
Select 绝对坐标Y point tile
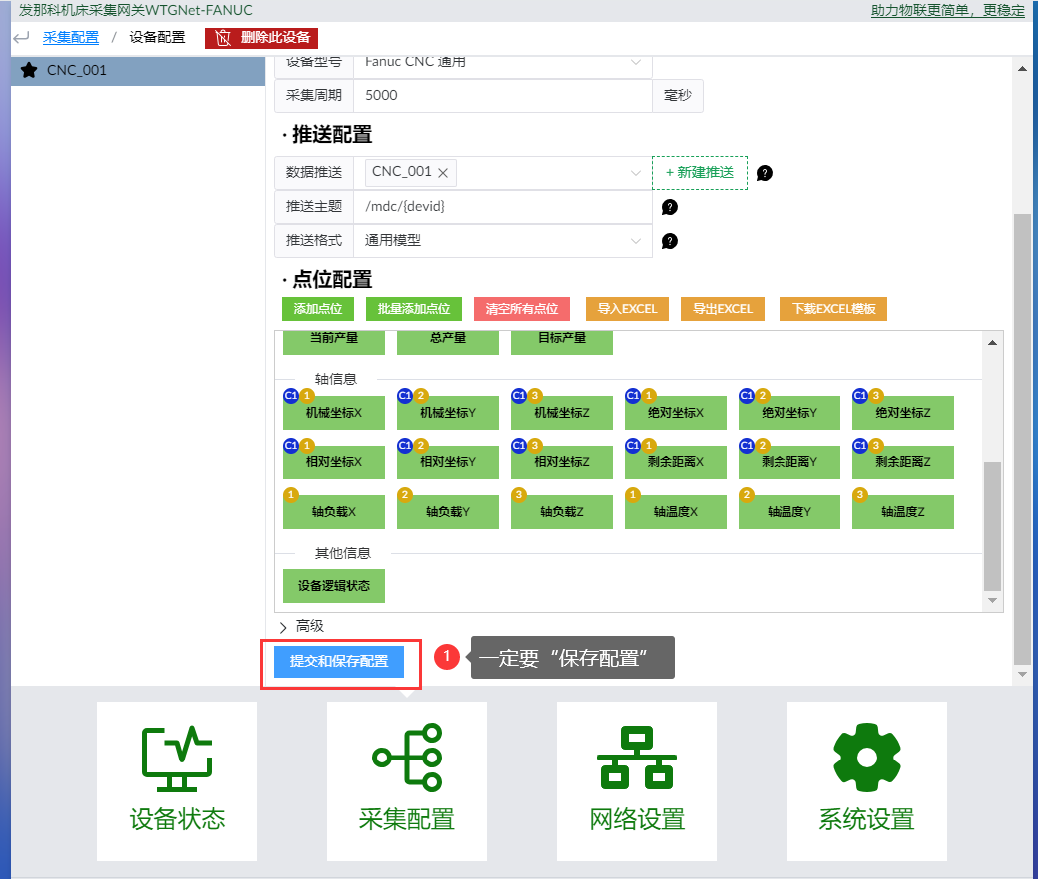pos(789,413)
